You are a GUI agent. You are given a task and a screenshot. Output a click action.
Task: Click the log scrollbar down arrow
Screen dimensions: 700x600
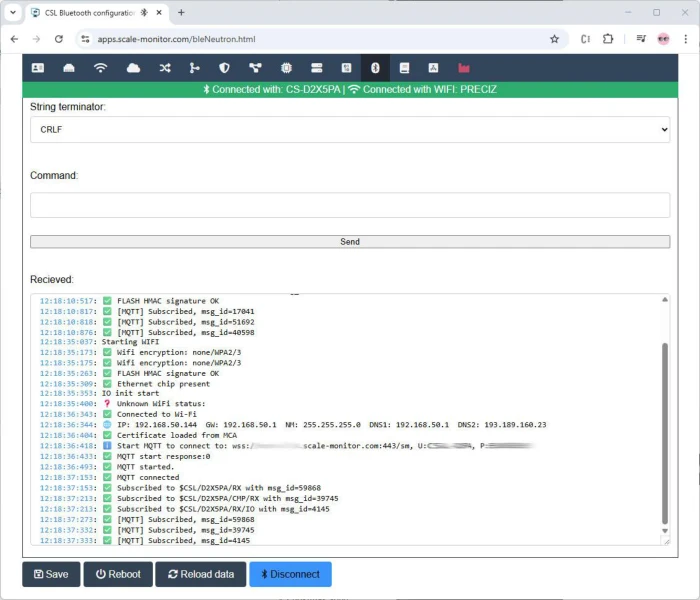point(665,531)
